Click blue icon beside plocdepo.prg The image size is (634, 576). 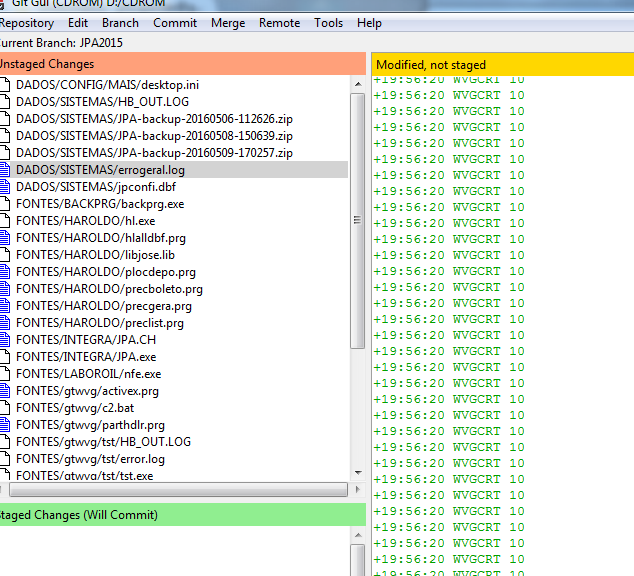tap(4, 272)
